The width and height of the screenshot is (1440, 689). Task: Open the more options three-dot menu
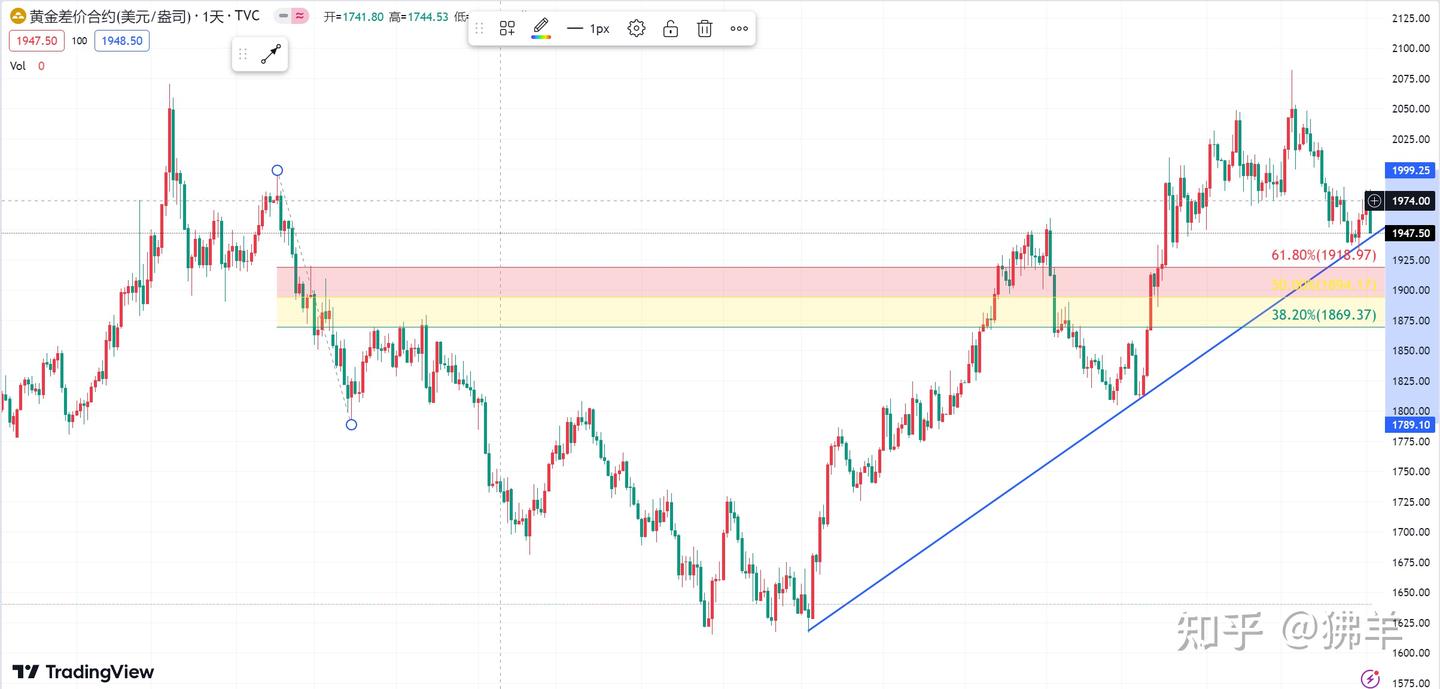(739, 29)
